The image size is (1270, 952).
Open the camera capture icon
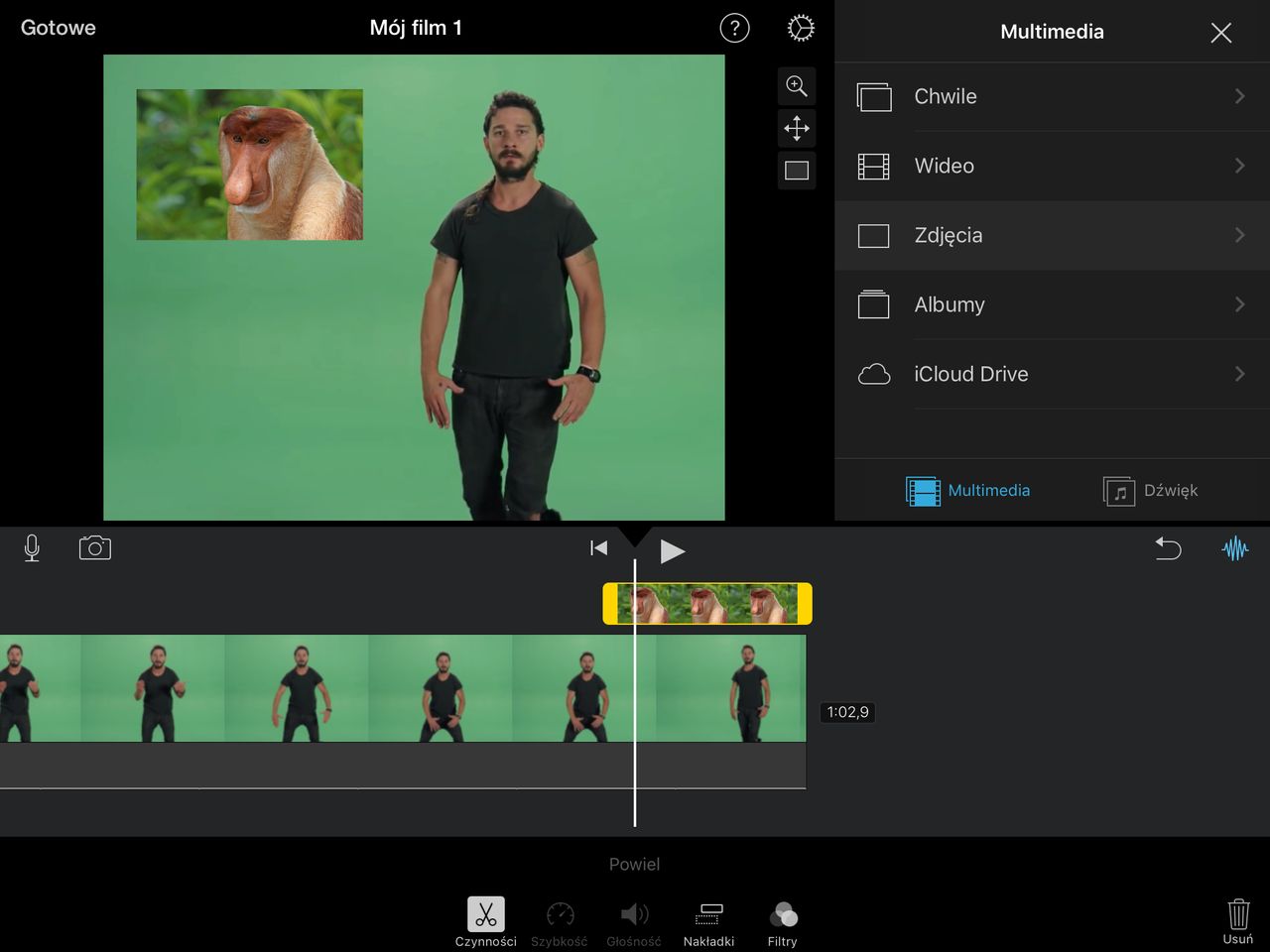coord(95,548)
